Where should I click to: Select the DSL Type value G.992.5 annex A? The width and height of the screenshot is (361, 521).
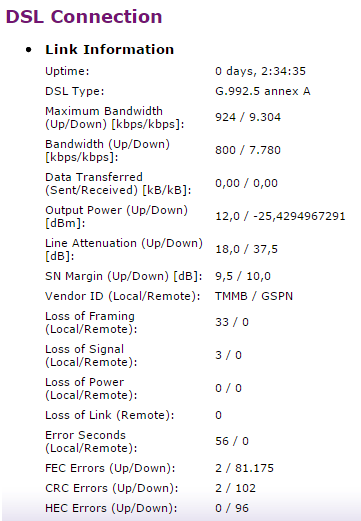point(263,91)
